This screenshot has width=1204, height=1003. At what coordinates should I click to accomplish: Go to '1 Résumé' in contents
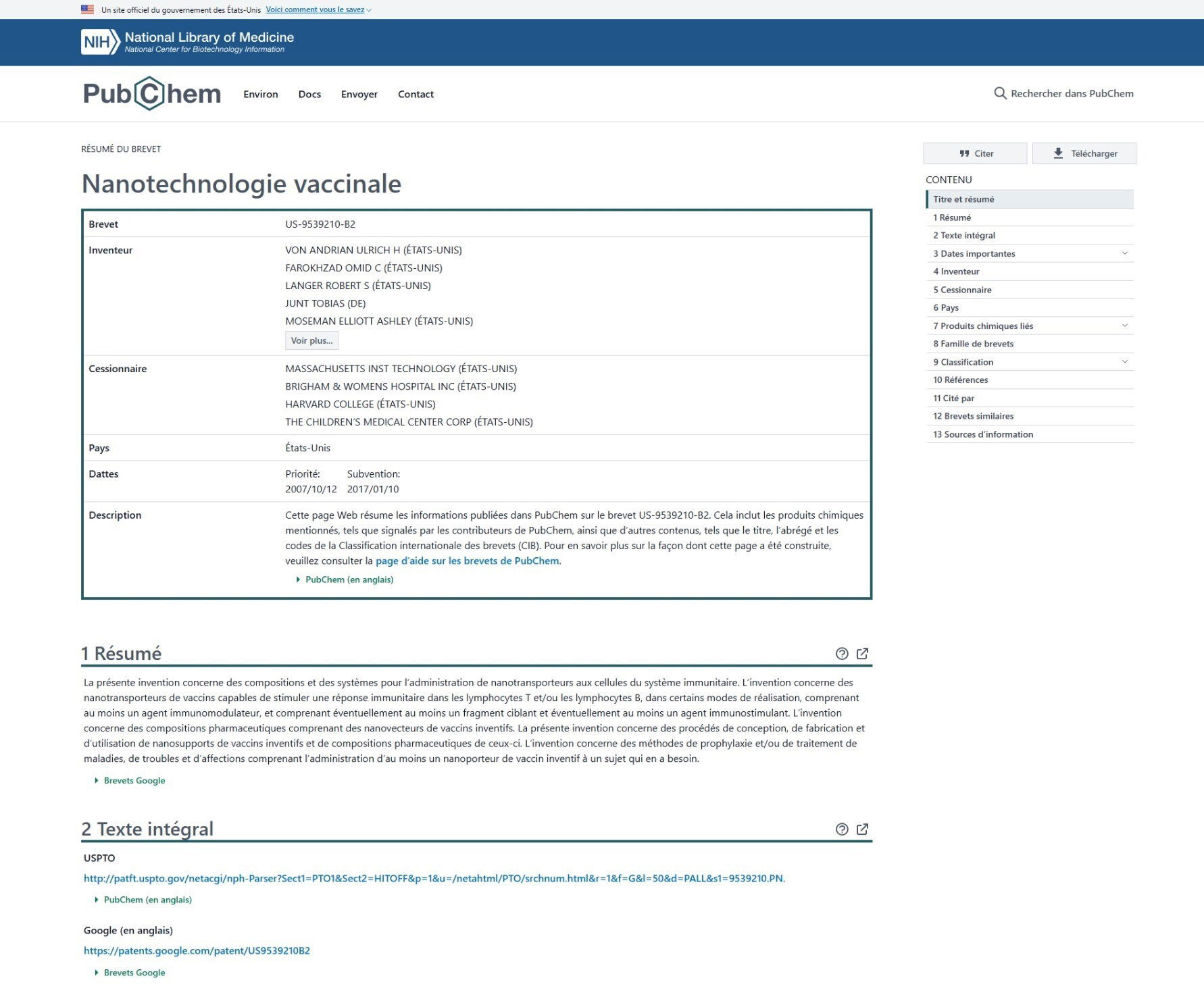[x=1030, y=217]
